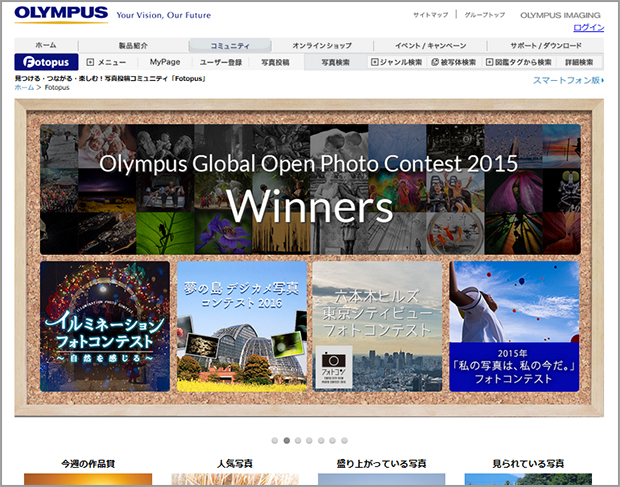Open ユーザー登録 in the Fotopus menu
This screenshot has height=487, width=620.
tap(221, 62)
